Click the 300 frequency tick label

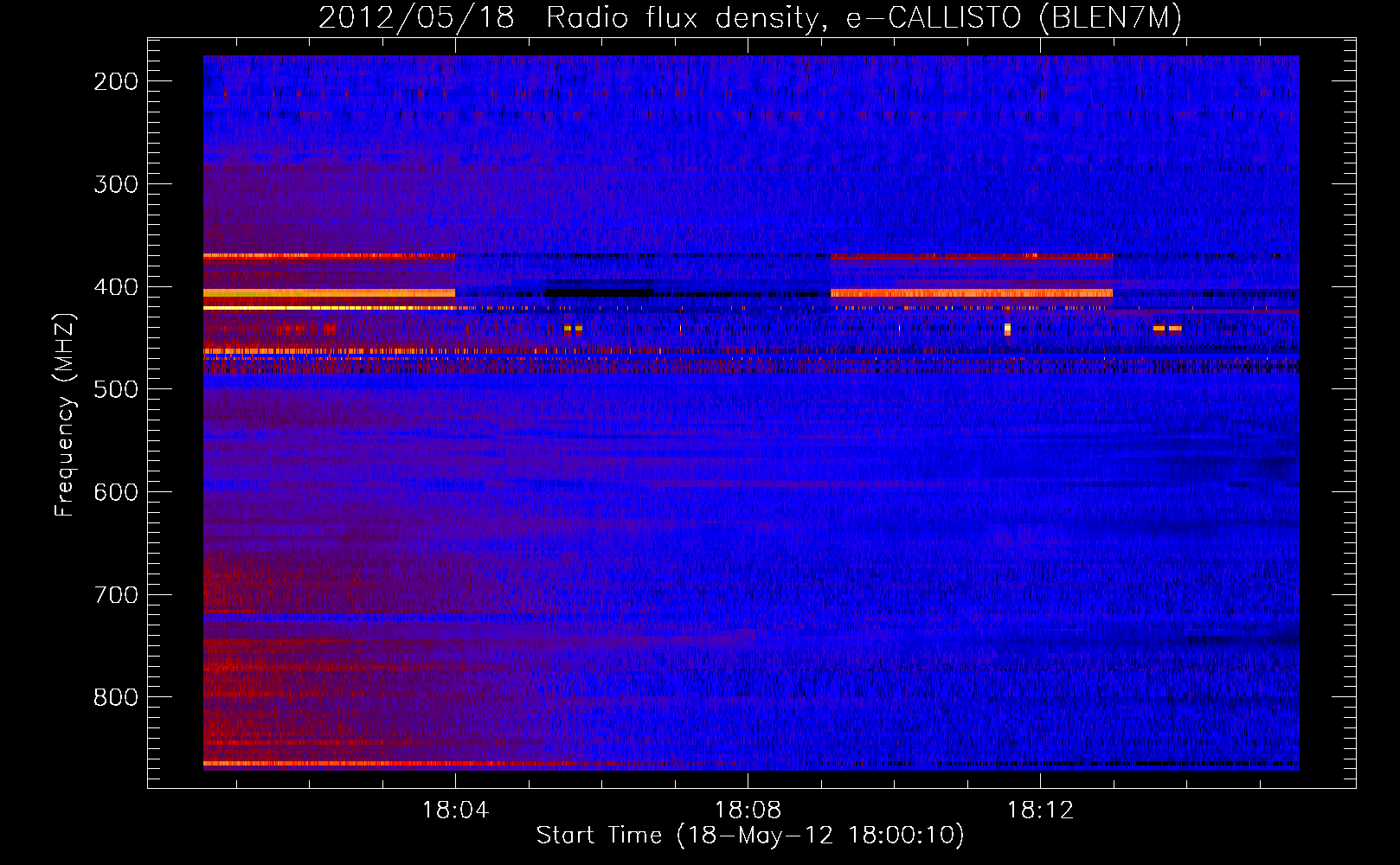point(116,184)
